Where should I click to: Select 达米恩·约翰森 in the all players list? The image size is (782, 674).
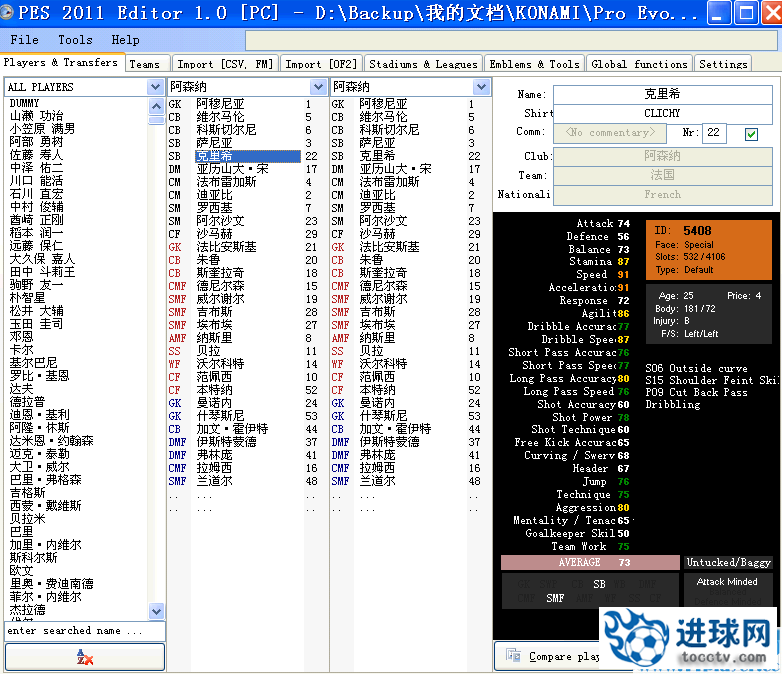click(51, 441)
